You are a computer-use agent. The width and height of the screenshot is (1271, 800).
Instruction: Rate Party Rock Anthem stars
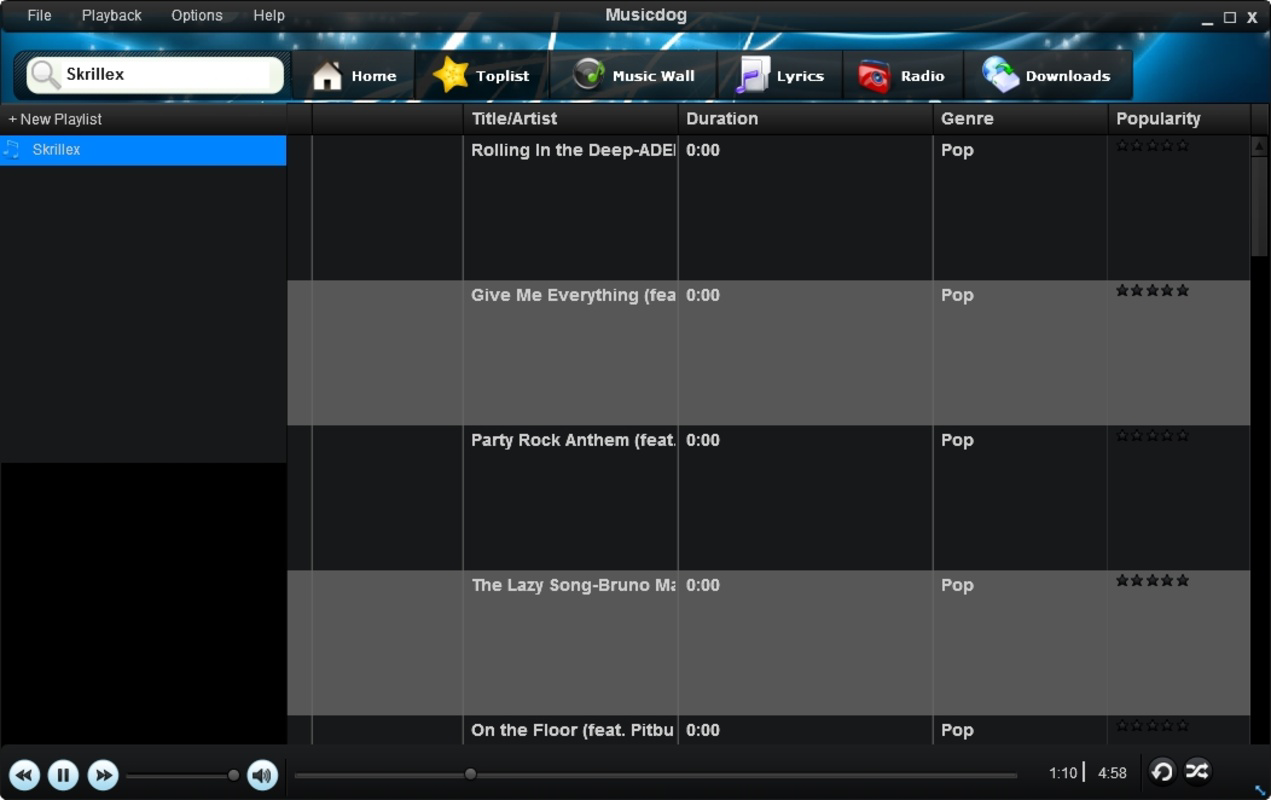pyautogui.click(x=1152, y=435)
